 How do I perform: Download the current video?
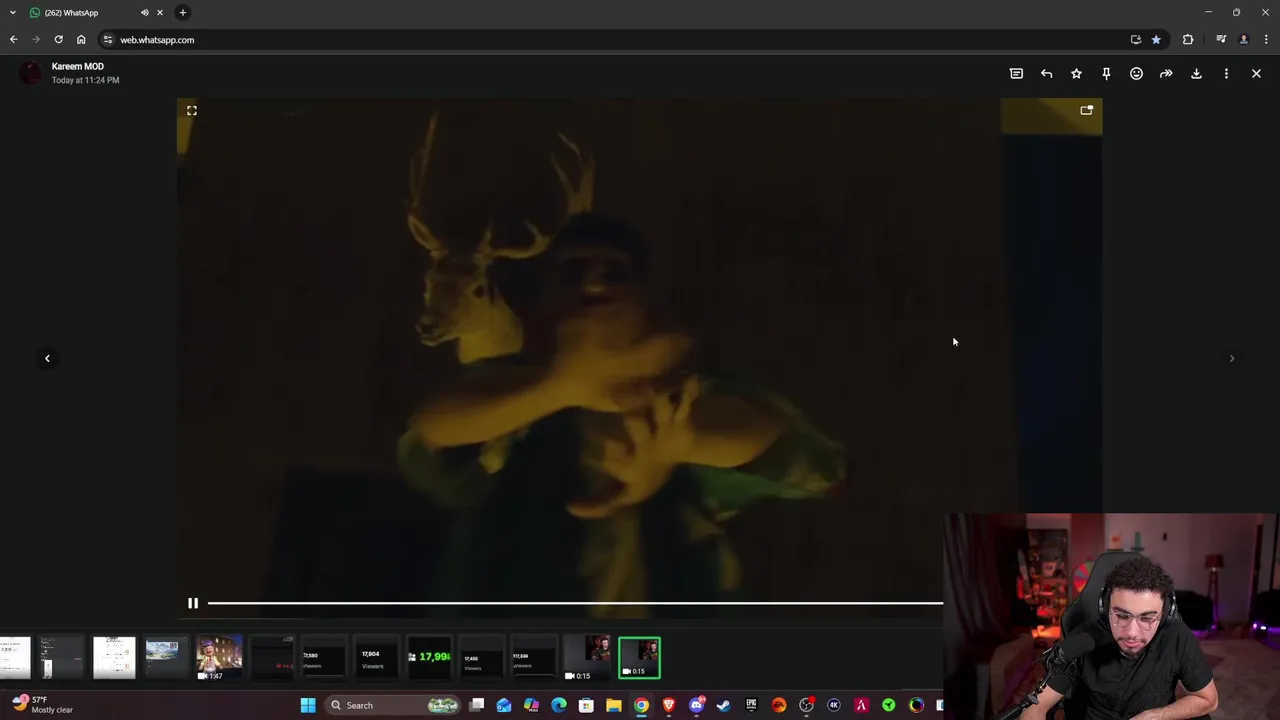point(1196,73)
